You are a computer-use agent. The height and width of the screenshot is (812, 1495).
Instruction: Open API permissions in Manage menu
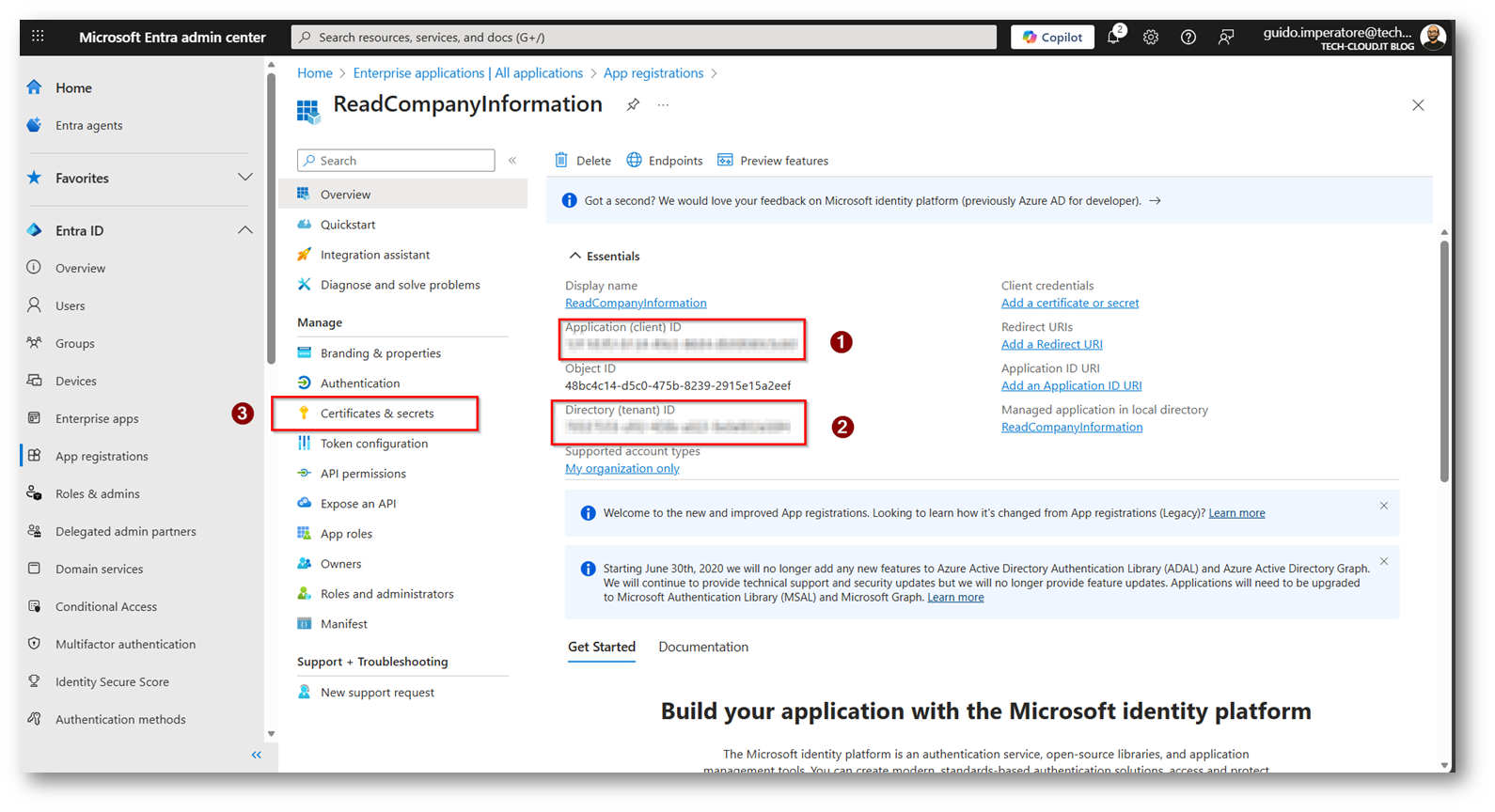363,474
